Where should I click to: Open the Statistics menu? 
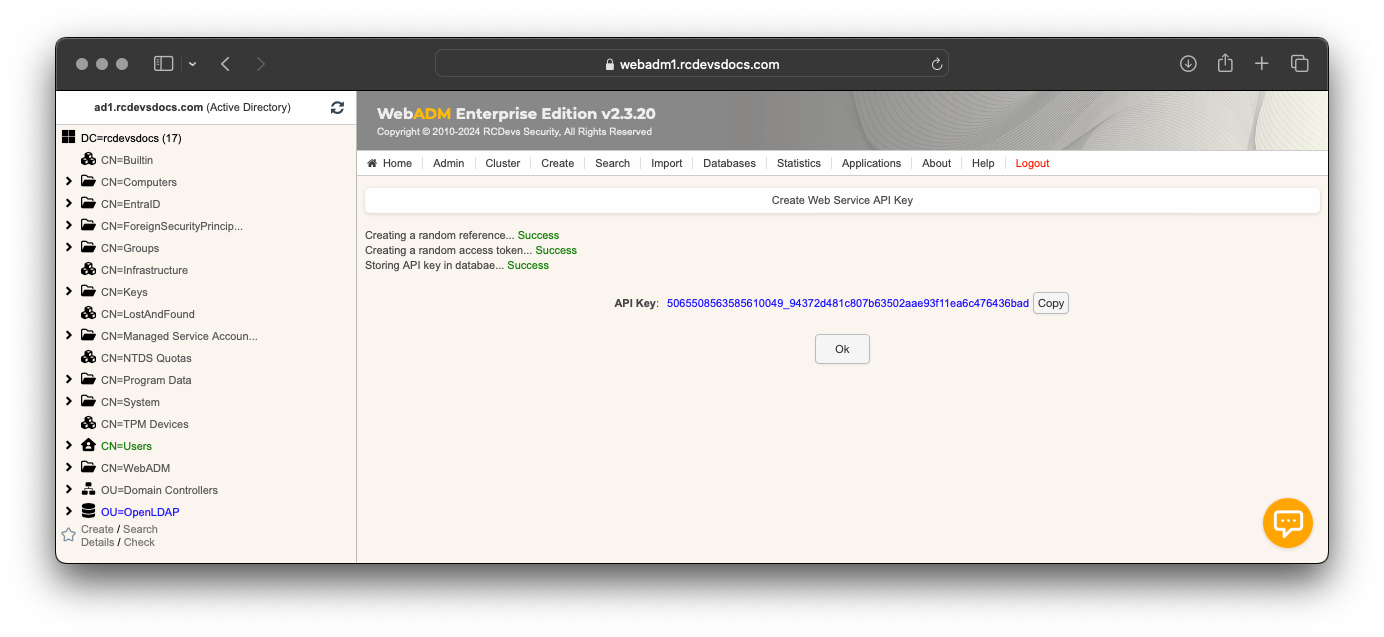tap(799, 163)
